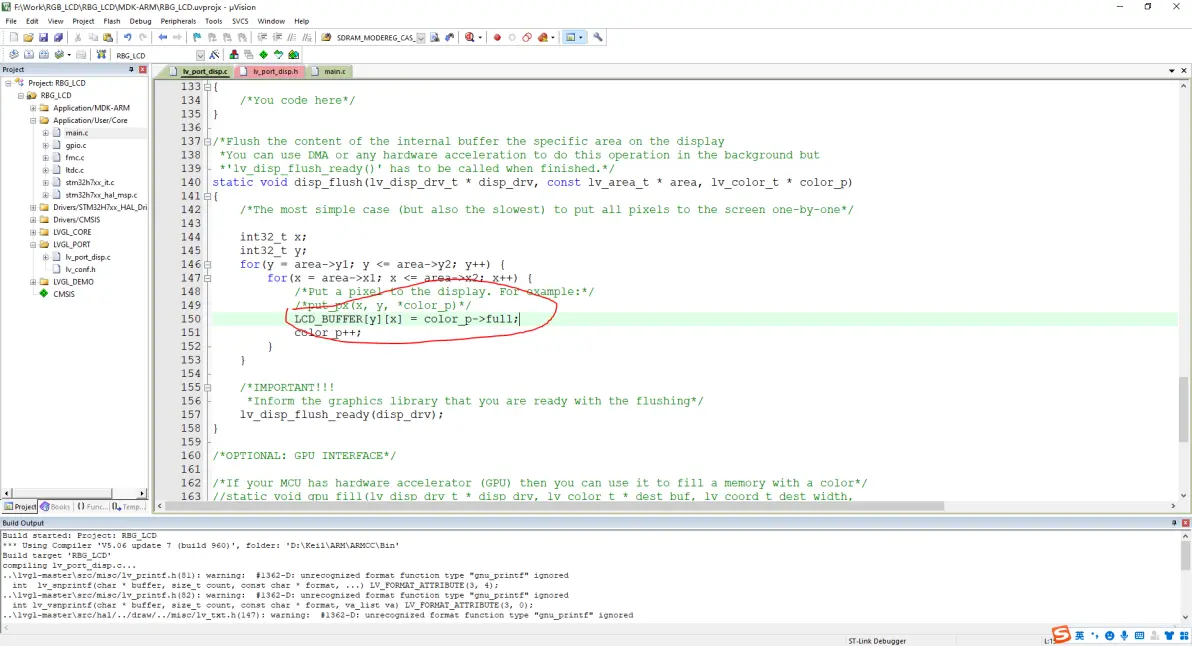Download code to flash with LOAD icon

[101, 55]
